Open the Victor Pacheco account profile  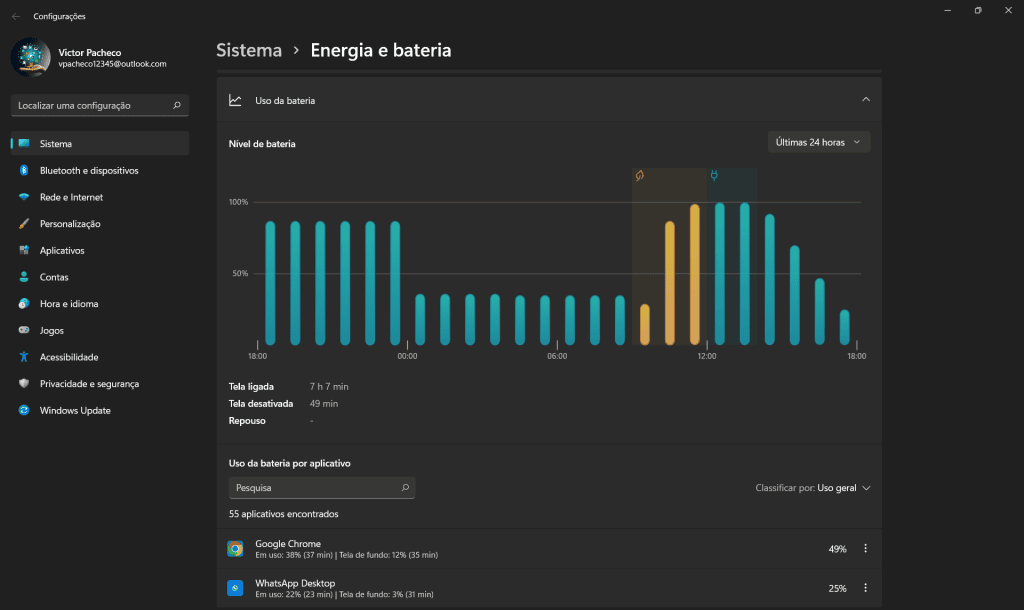pyautogui.click(x=90, y=57)
